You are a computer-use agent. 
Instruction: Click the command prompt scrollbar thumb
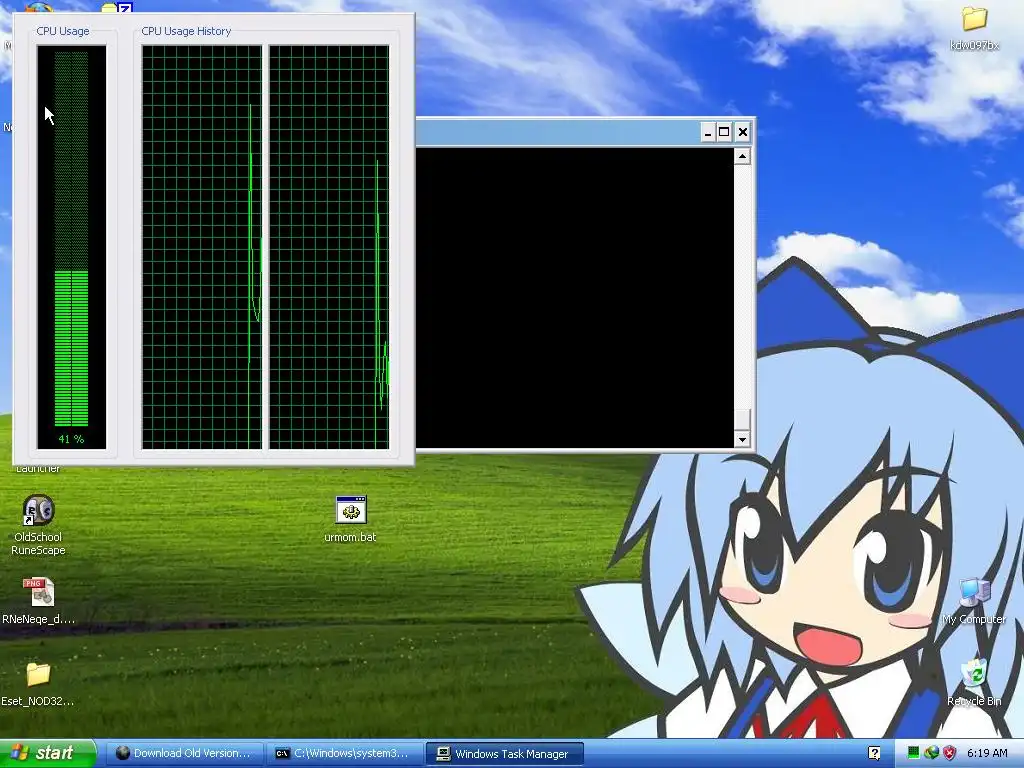[x=742, y=419]
